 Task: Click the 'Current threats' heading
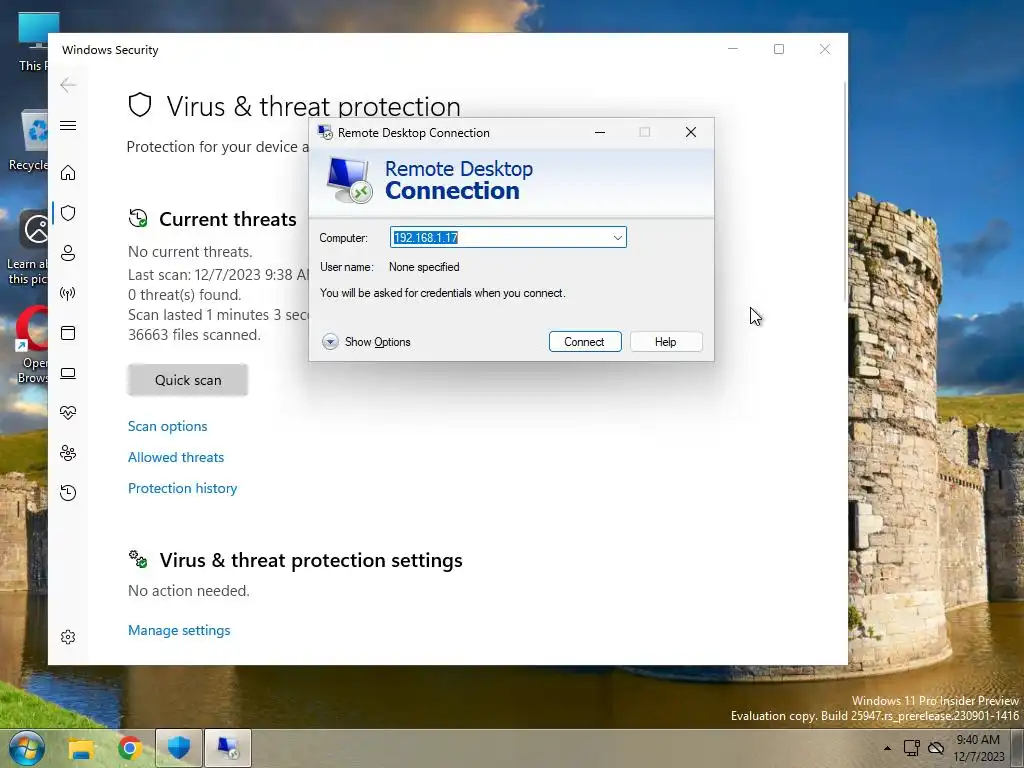pyautogui.click(x=228, y=219)
